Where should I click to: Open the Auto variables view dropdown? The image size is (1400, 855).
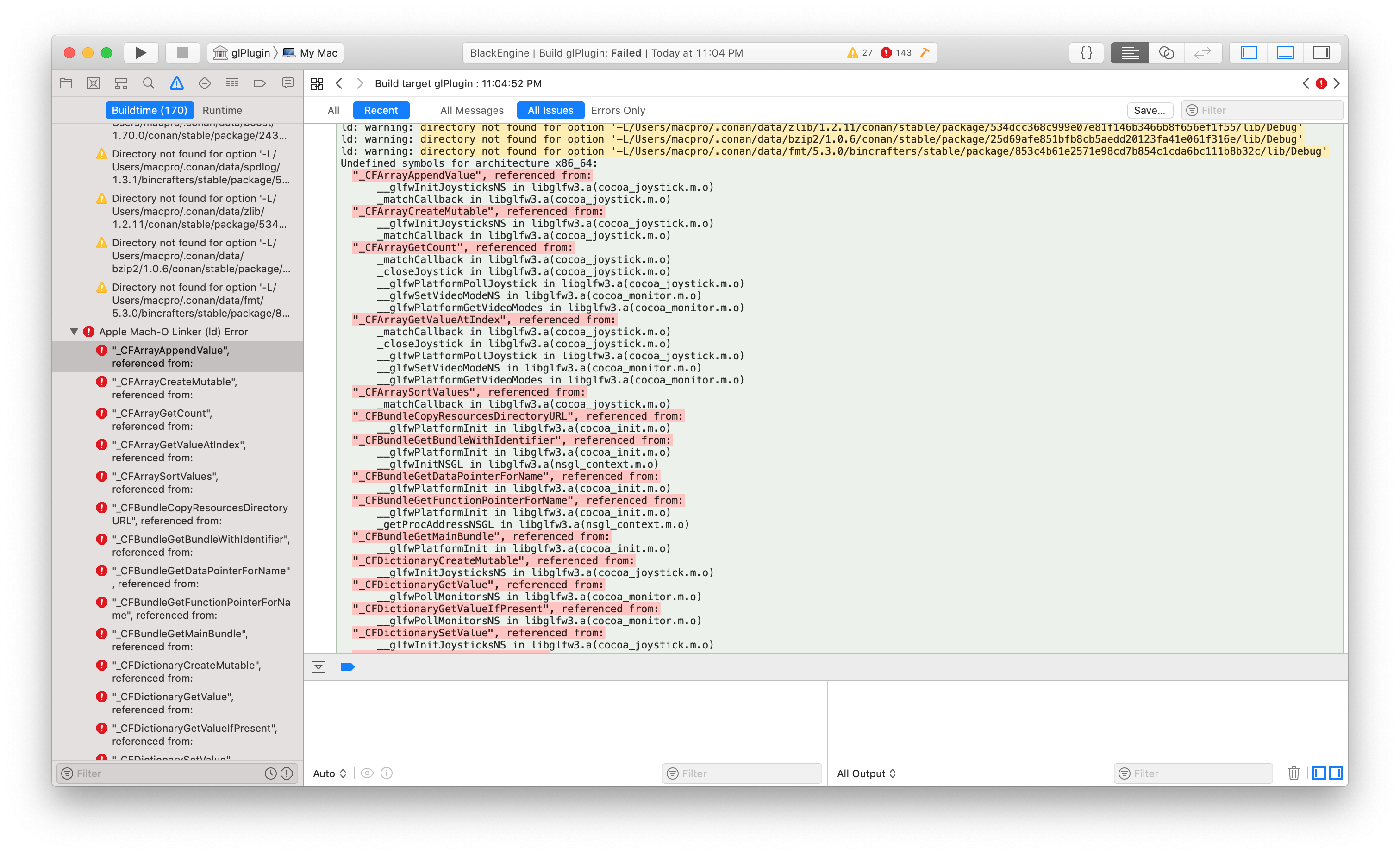[330, 773]
